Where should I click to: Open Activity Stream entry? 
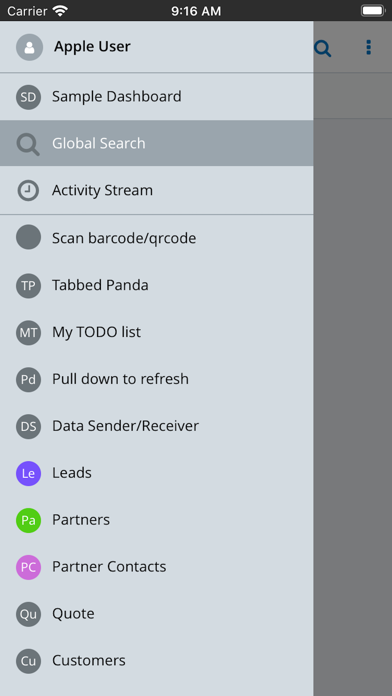[x=157, y=190]
